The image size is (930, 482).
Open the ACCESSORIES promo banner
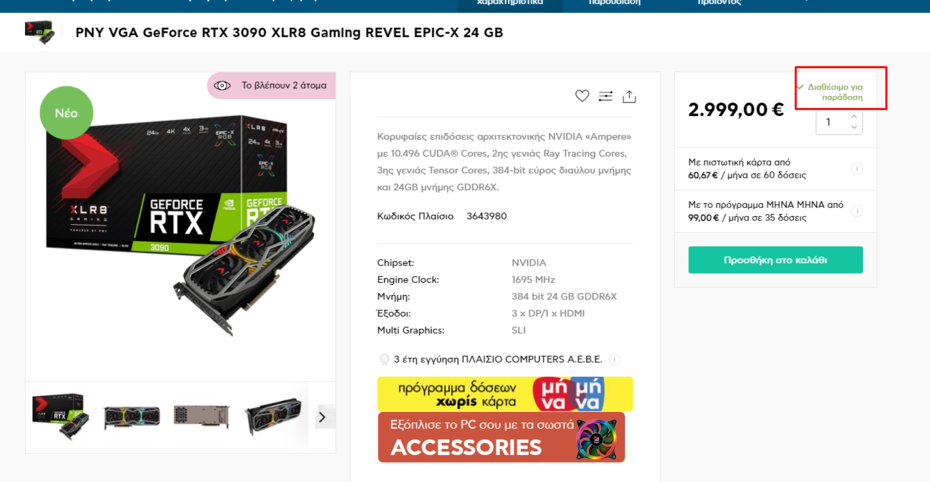coord(501,438)
